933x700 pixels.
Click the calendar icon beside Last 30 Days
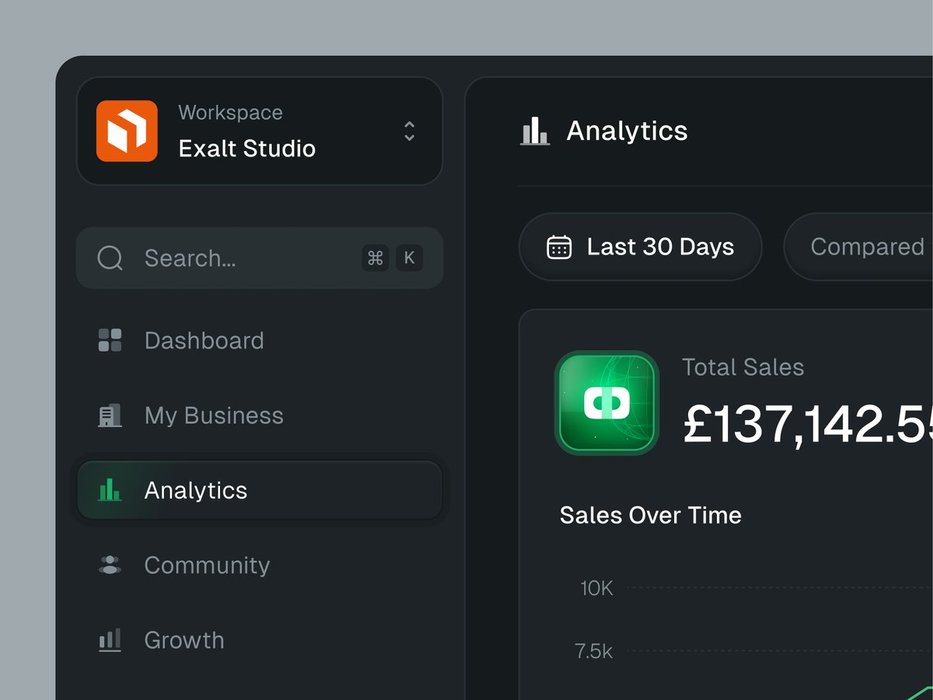pos(559,247)
